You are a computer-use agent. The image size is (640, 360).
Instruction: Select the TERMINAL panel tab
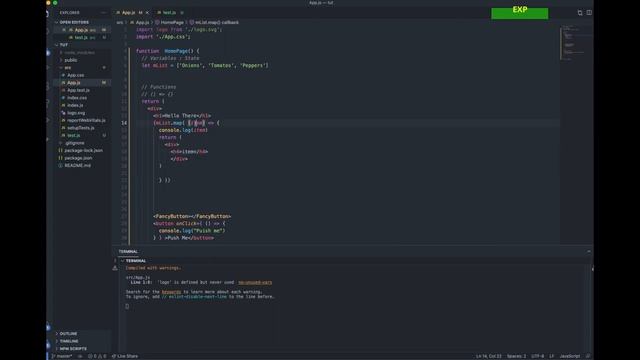pos(128,251)
